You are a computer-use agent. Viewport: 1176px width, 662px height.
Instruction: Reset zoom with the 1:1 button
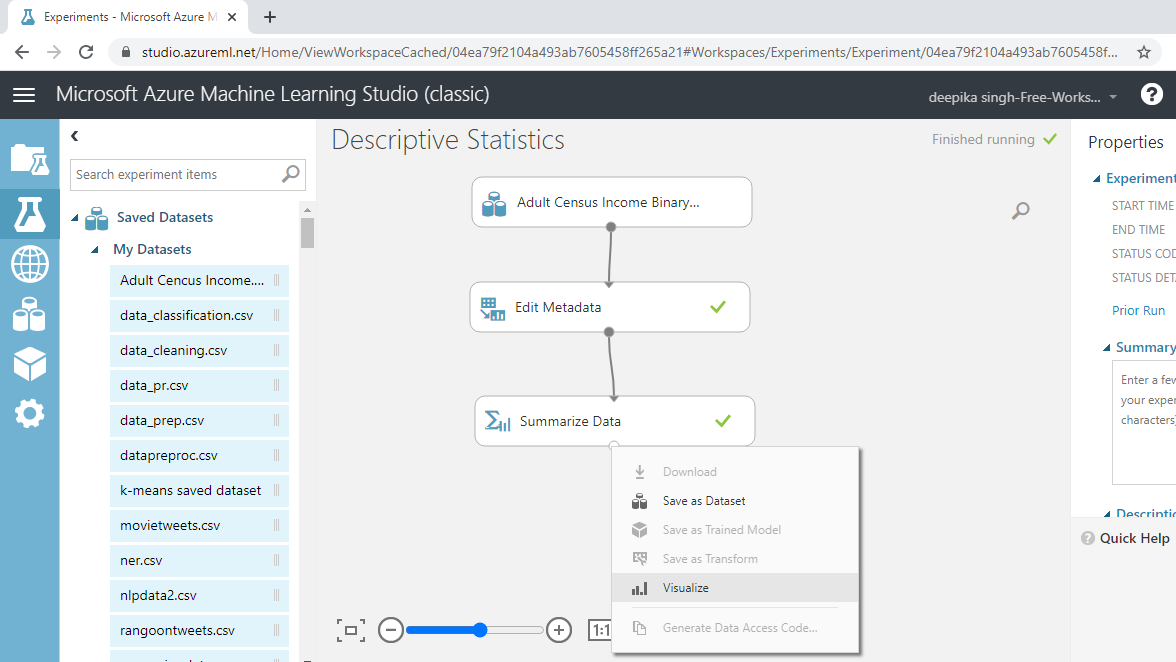tap(600, 631)
